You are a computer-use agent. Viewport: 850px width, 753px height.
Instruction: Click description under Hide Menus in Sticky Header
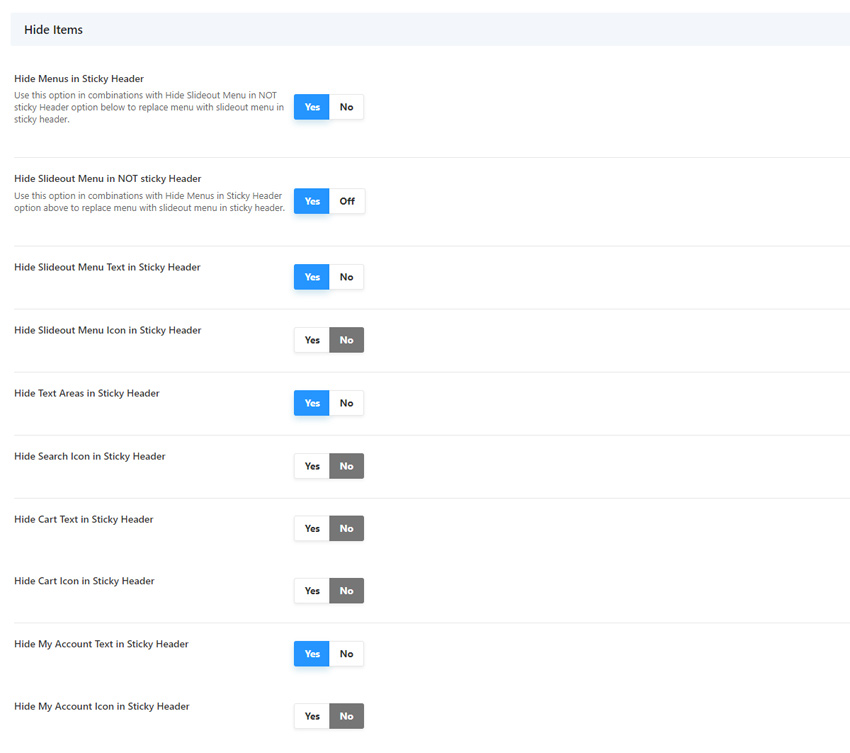[149, 107]
